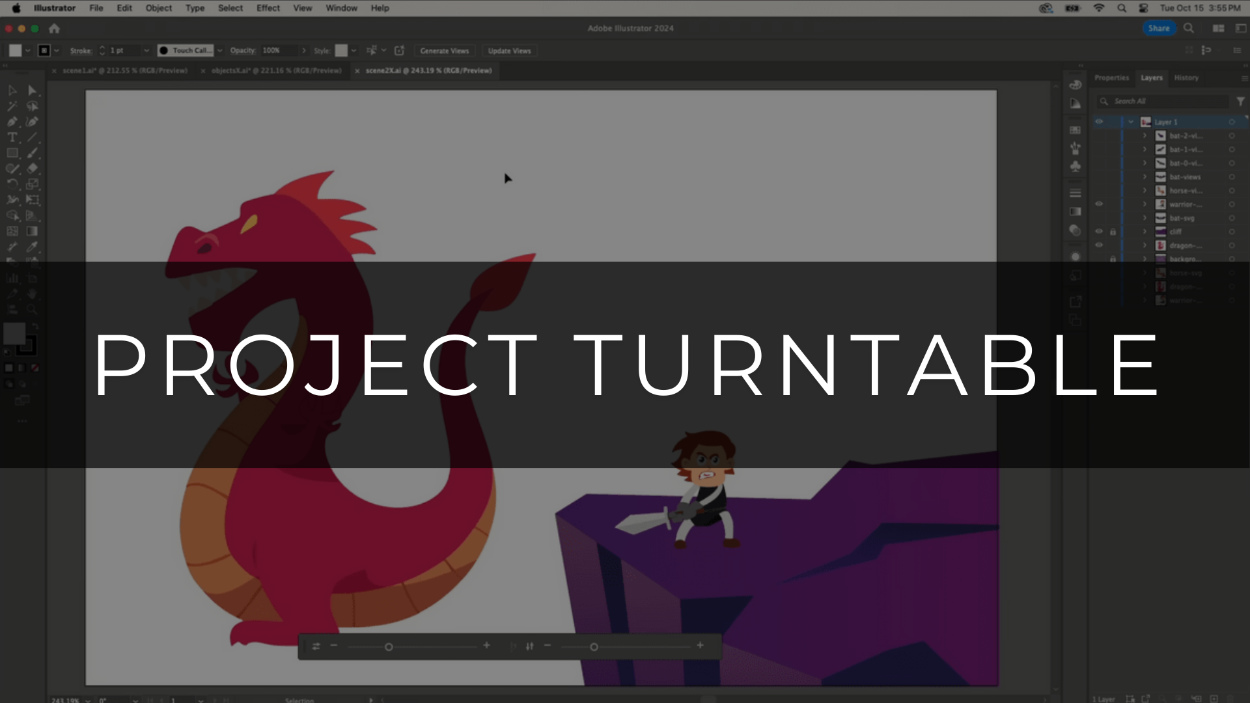1250x703 pixels.
Task: Open the Symbols panel club icon
Action: pos(1075,166)
